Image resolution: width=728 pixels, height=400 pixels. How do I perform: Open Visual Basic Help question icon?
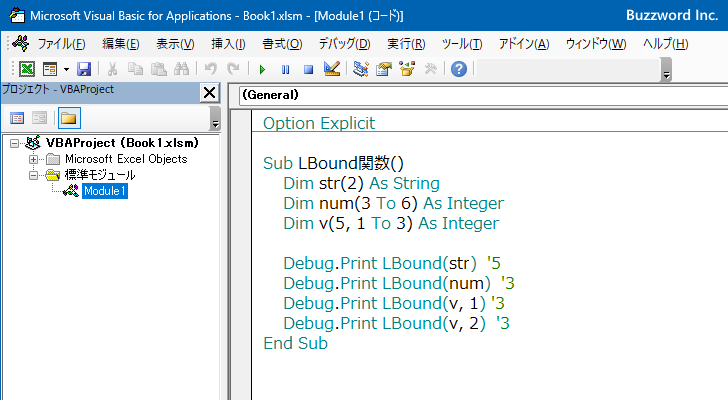point(459,69)
